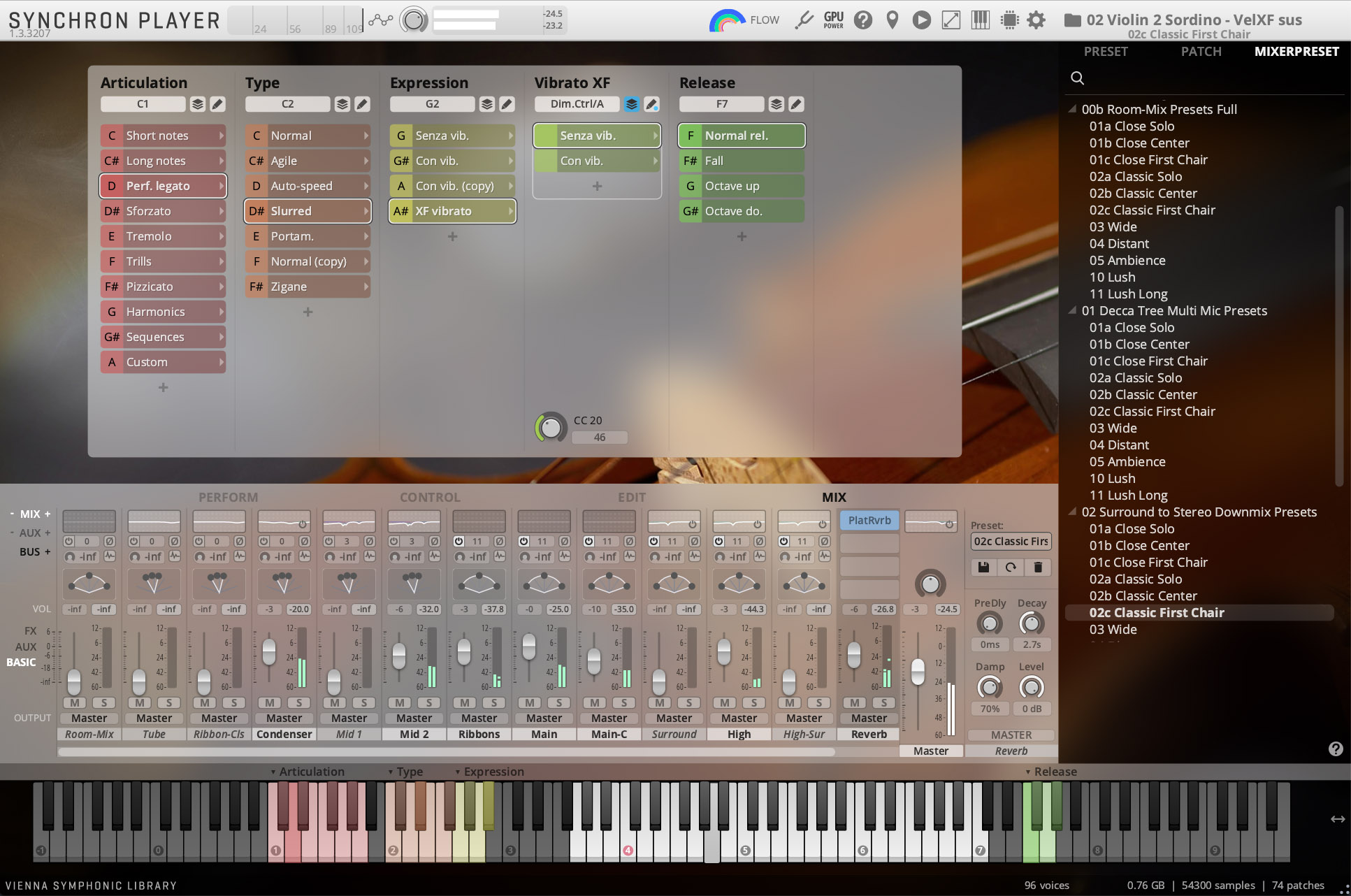
Task: Solo the Main mixer channel
Action: [x=559, y=702]
